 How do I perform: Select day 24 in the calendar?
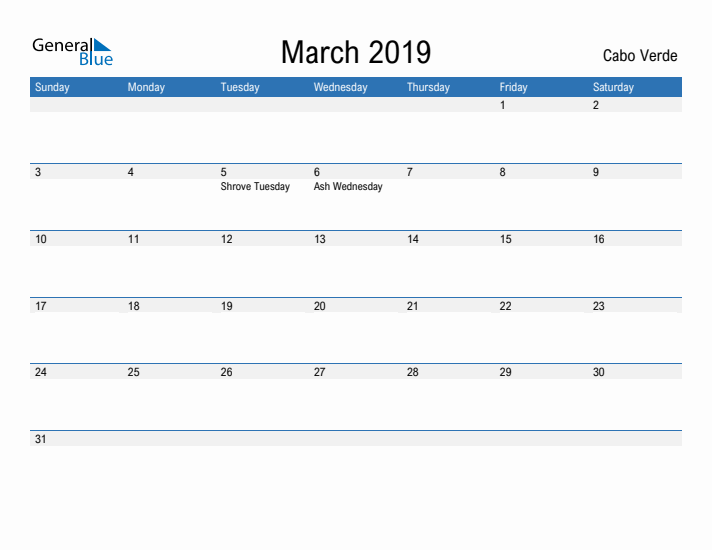tap(41, 372)
